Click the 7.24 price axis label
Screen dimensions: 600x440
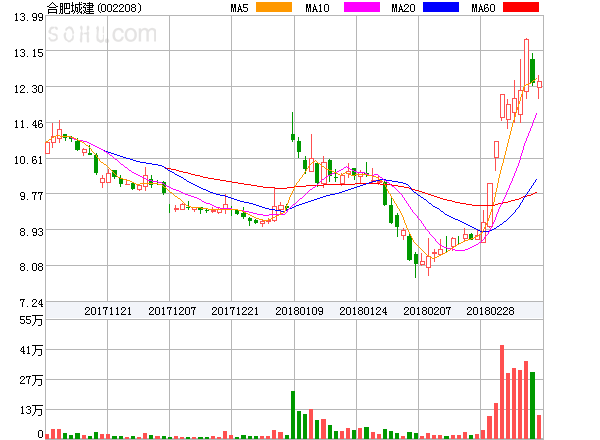31,303
